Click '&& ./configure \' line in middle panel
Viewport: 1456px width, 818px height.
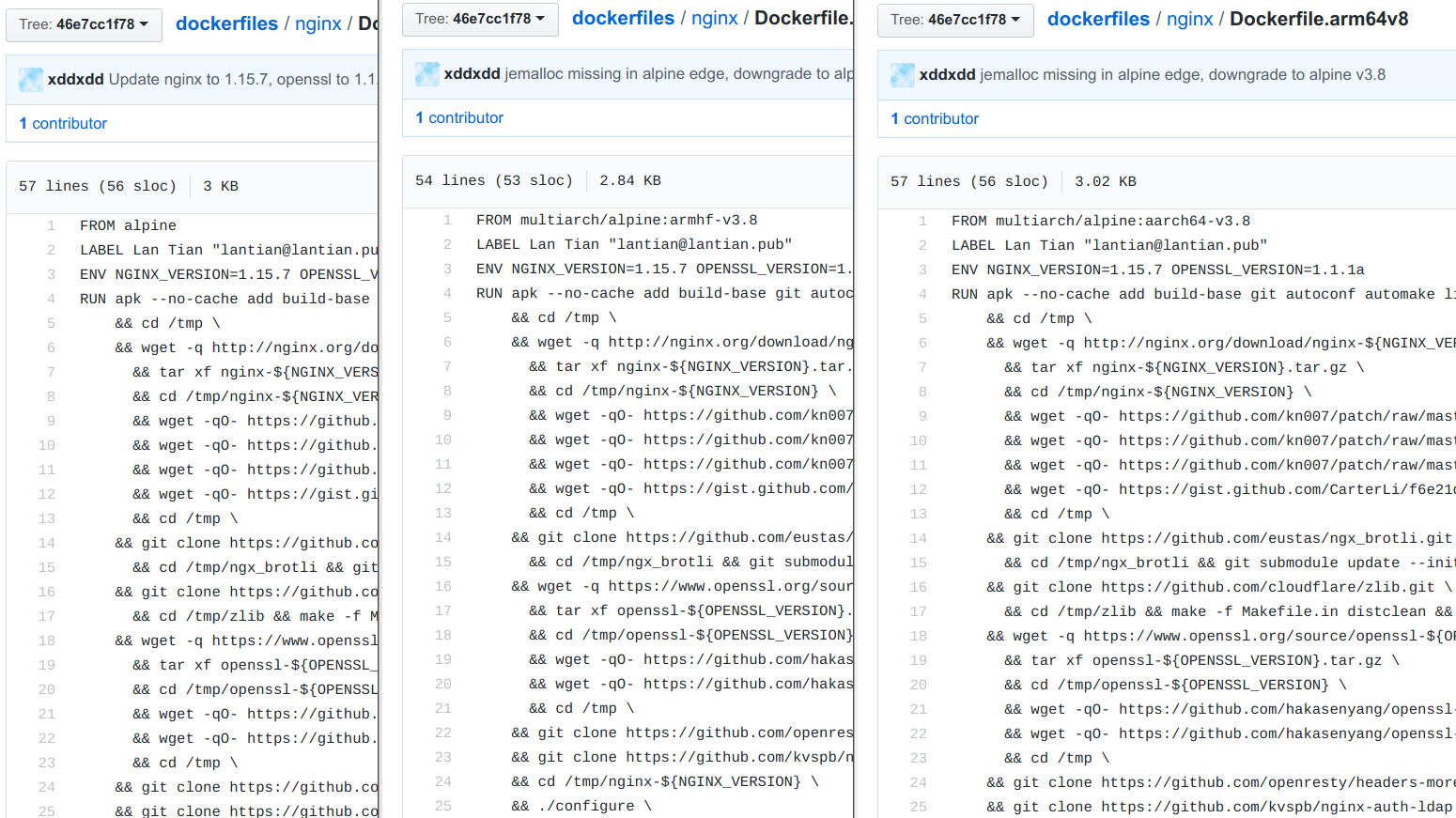581,807
